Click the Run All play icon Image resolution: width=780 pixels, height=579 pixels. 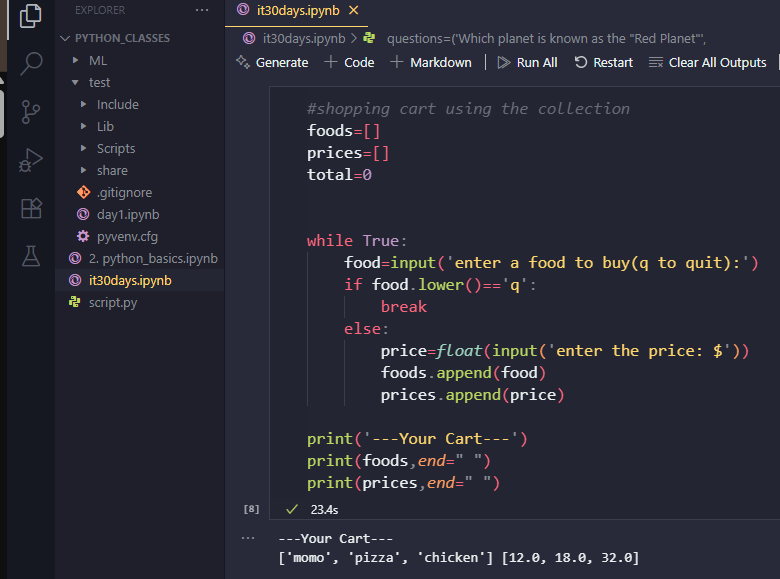point(504,62)
